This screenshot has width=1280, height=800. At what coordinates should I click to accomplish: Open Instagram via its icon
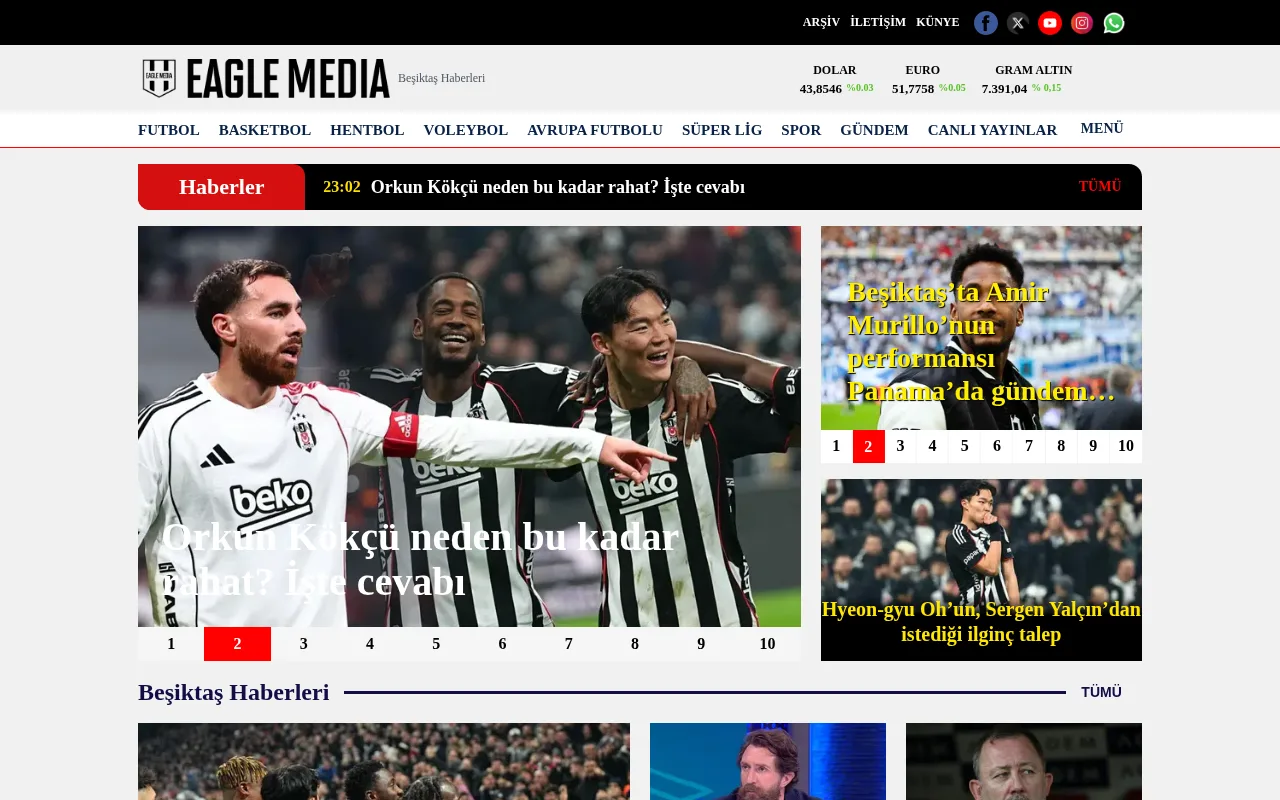coord(1082,22)
